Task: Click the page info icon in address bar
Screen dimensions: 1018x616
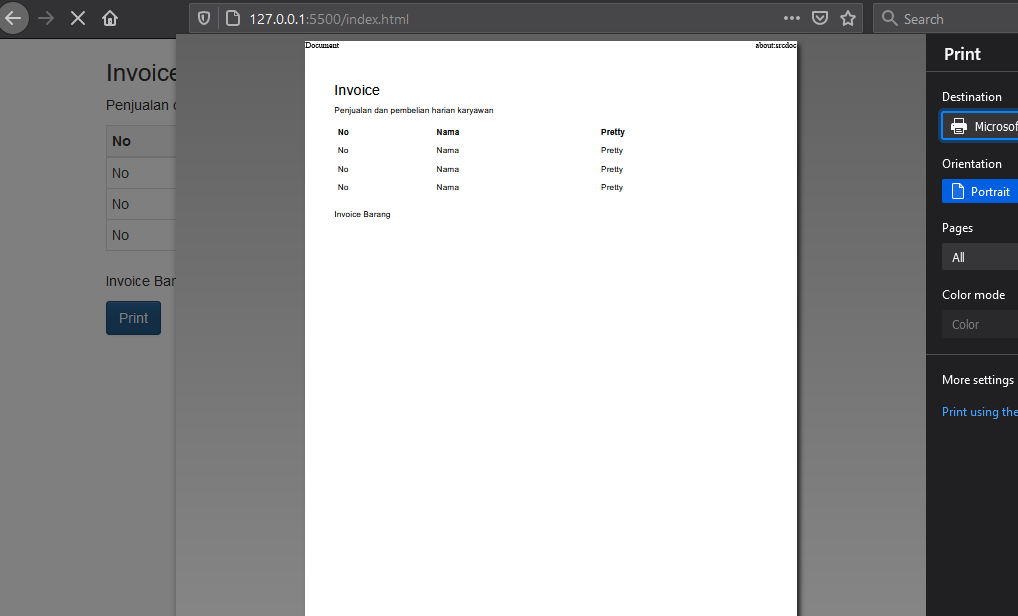Action: pos(231,18)
